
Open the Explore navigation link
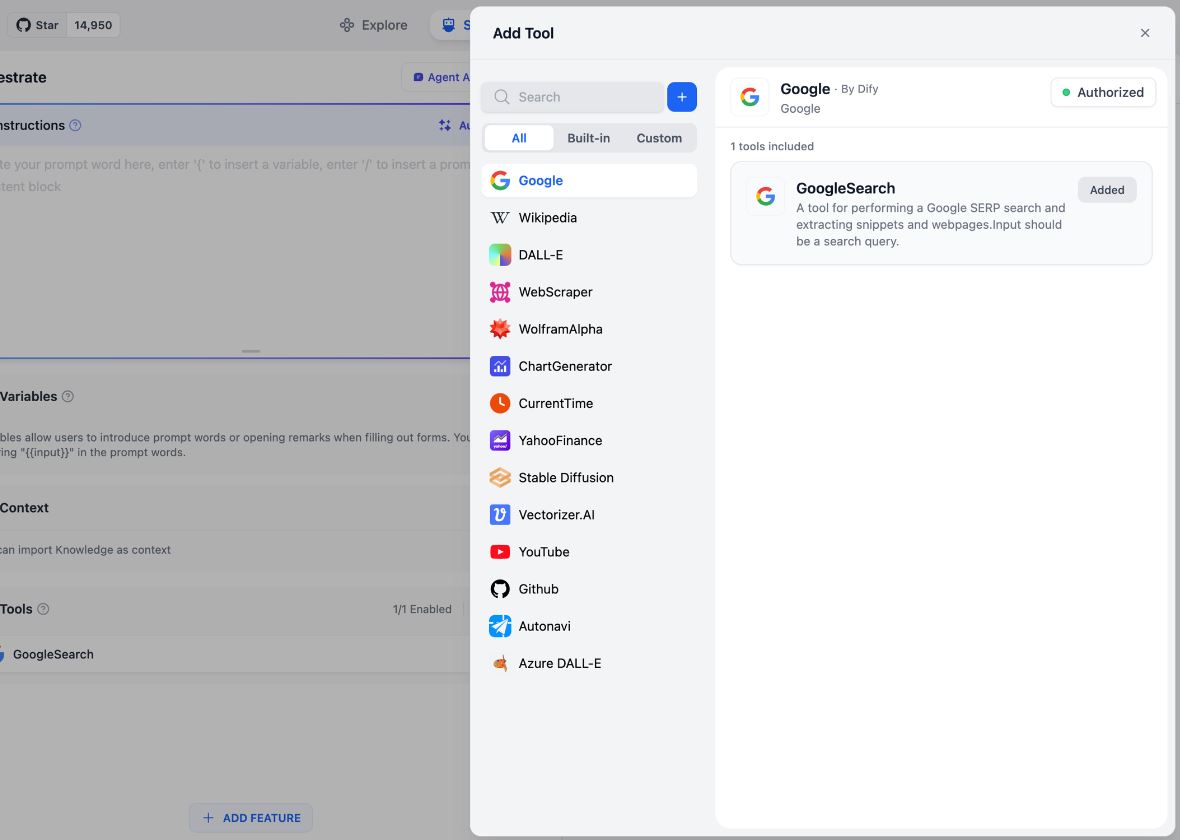374,25
